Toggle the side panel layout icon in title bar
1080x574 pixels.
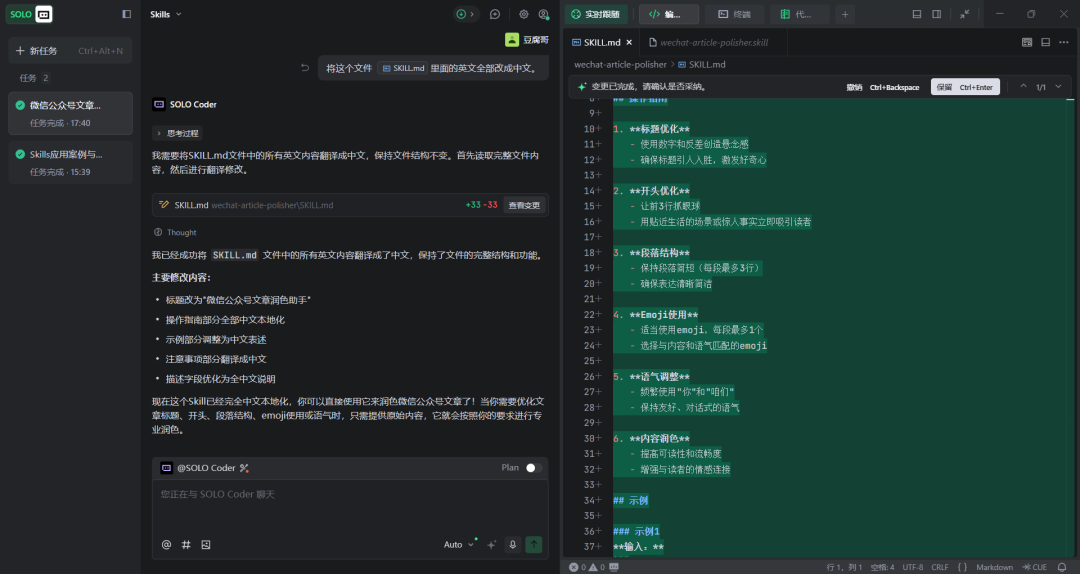937,14
